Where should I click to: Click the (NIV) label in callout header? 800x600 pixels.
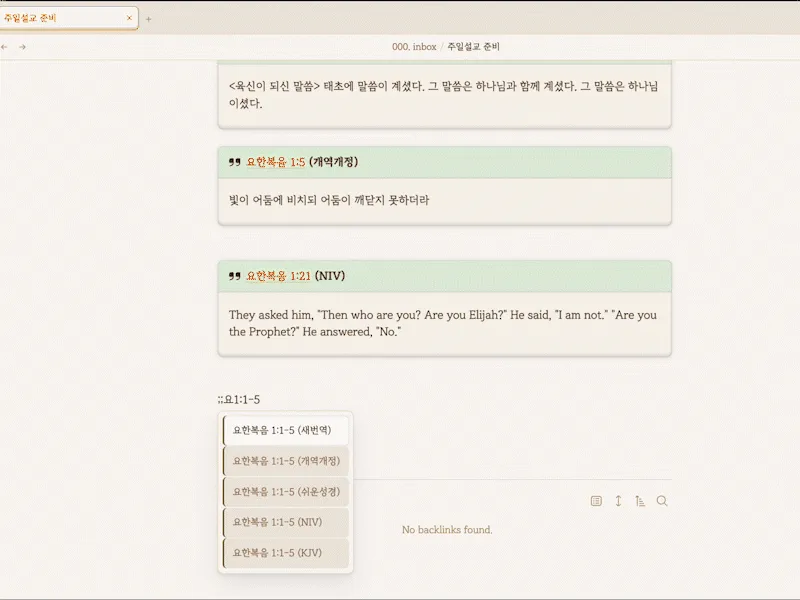click(330, 276)
